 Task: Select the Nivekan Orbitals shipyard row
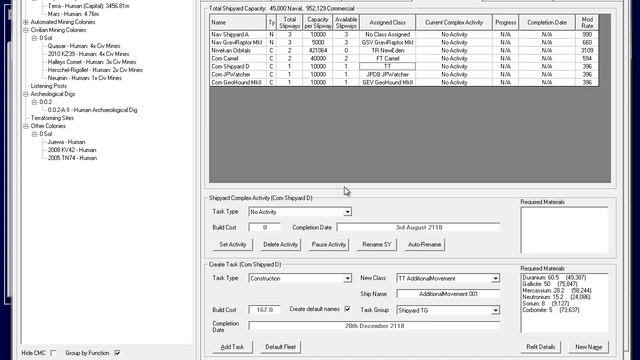point(404,51)
